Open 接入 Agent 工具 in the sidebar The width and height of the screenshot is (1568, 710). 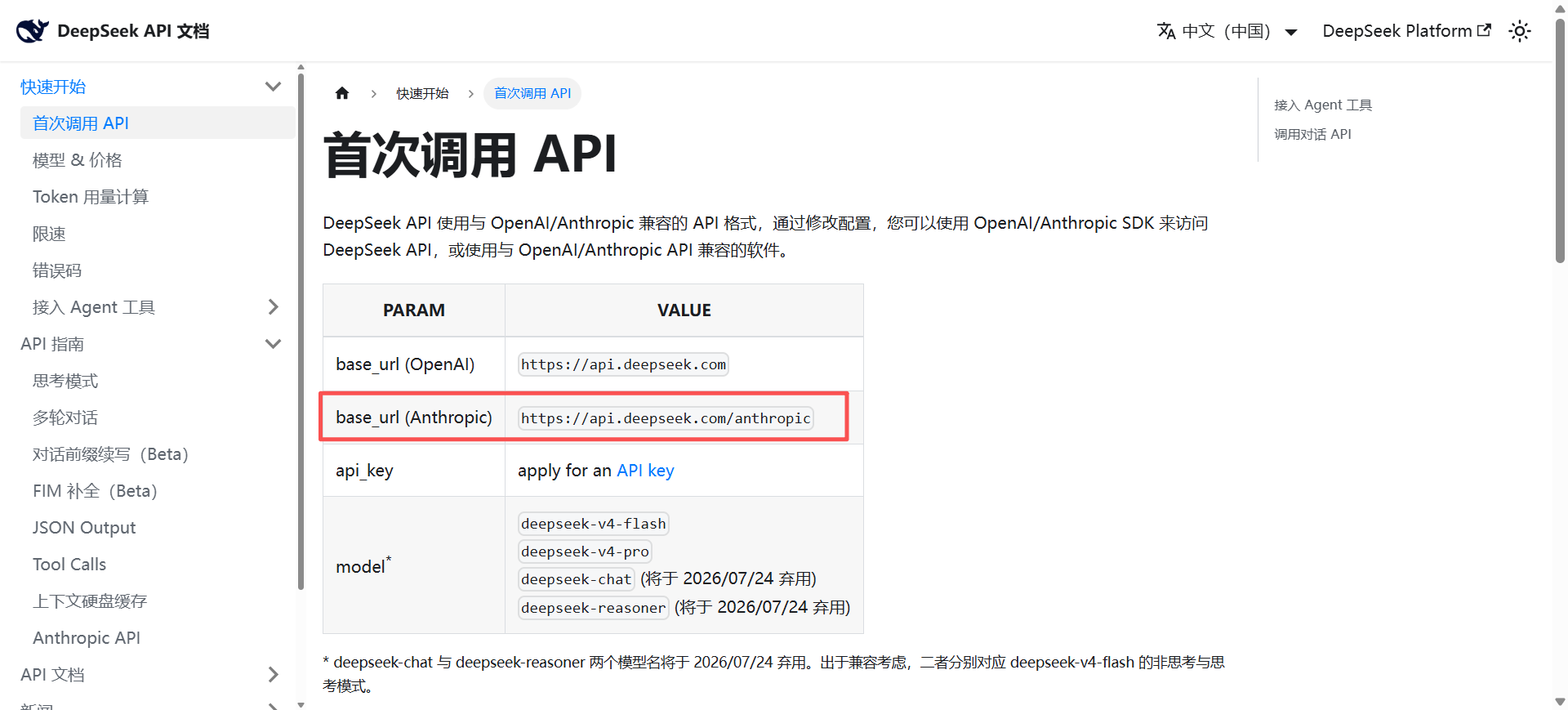(x=94, y=307)
